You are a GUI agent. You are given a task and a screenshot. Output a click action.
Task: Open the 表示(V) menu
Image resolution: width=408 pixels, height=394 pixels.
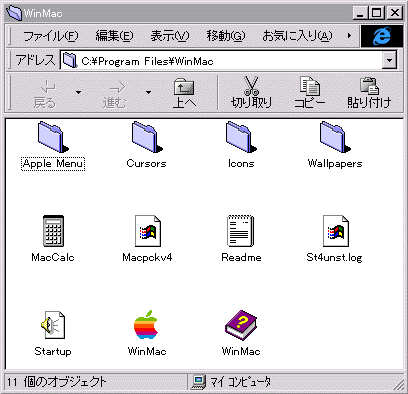(170, 36)
